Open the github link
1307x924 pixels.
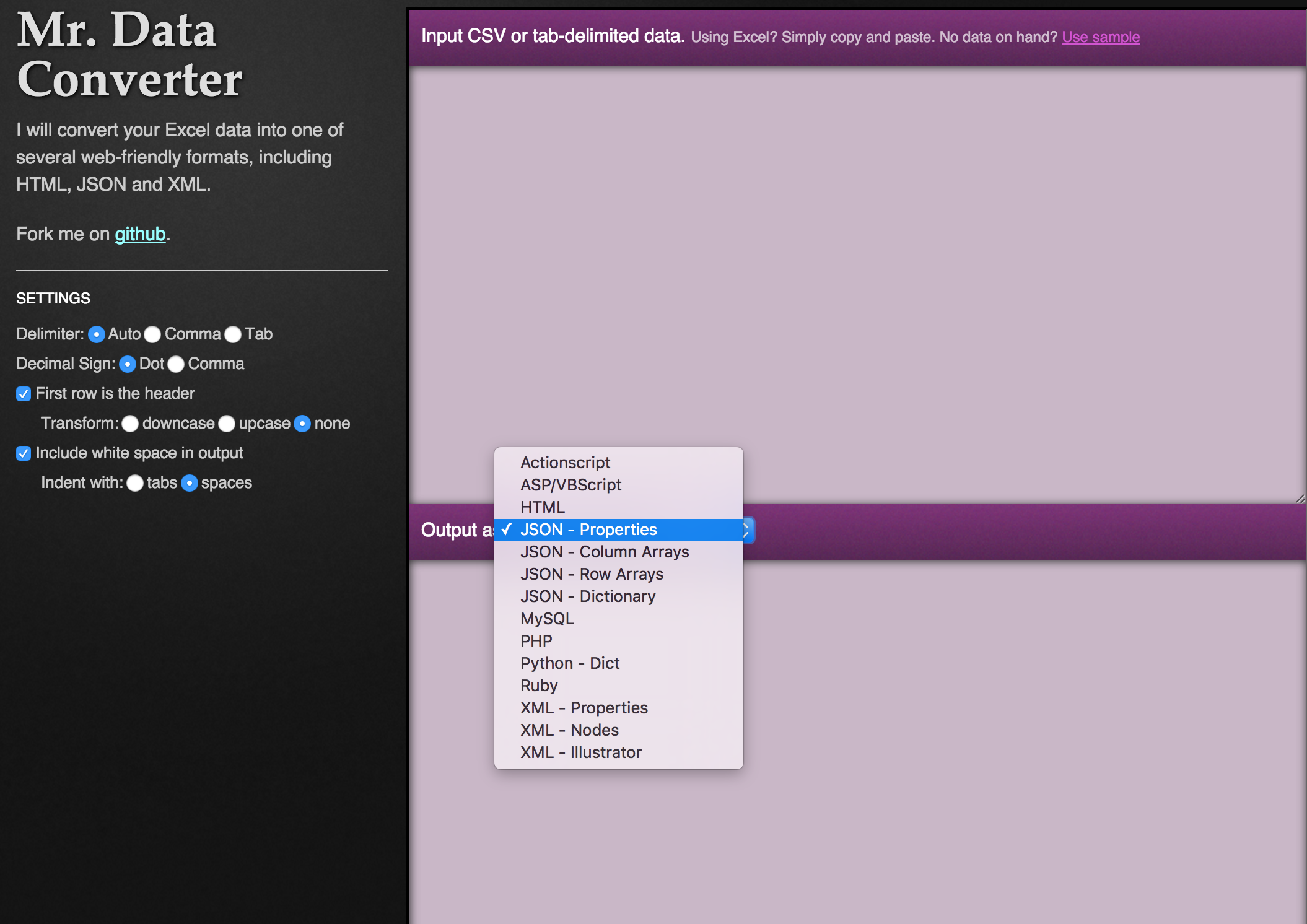(x=140, y=234)
